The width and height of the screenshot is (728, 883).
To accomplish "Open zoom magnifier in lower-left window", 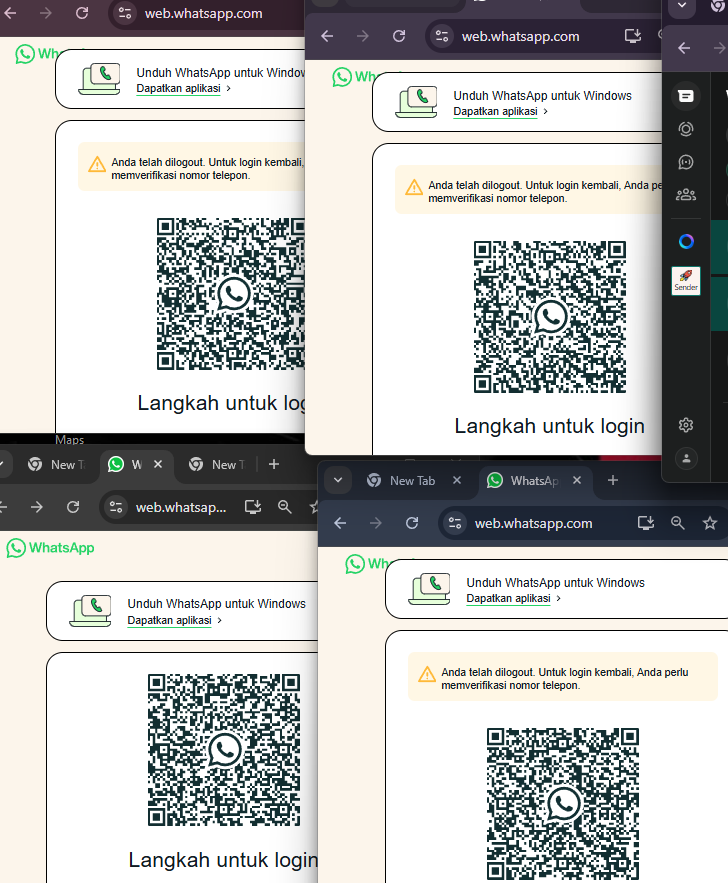I will click(285, 507).
